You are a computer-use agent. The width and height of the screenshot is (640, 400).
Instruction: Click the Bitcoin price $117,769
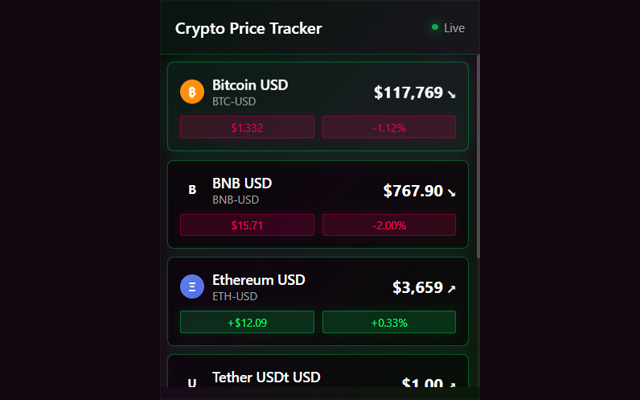pos(408,93)
